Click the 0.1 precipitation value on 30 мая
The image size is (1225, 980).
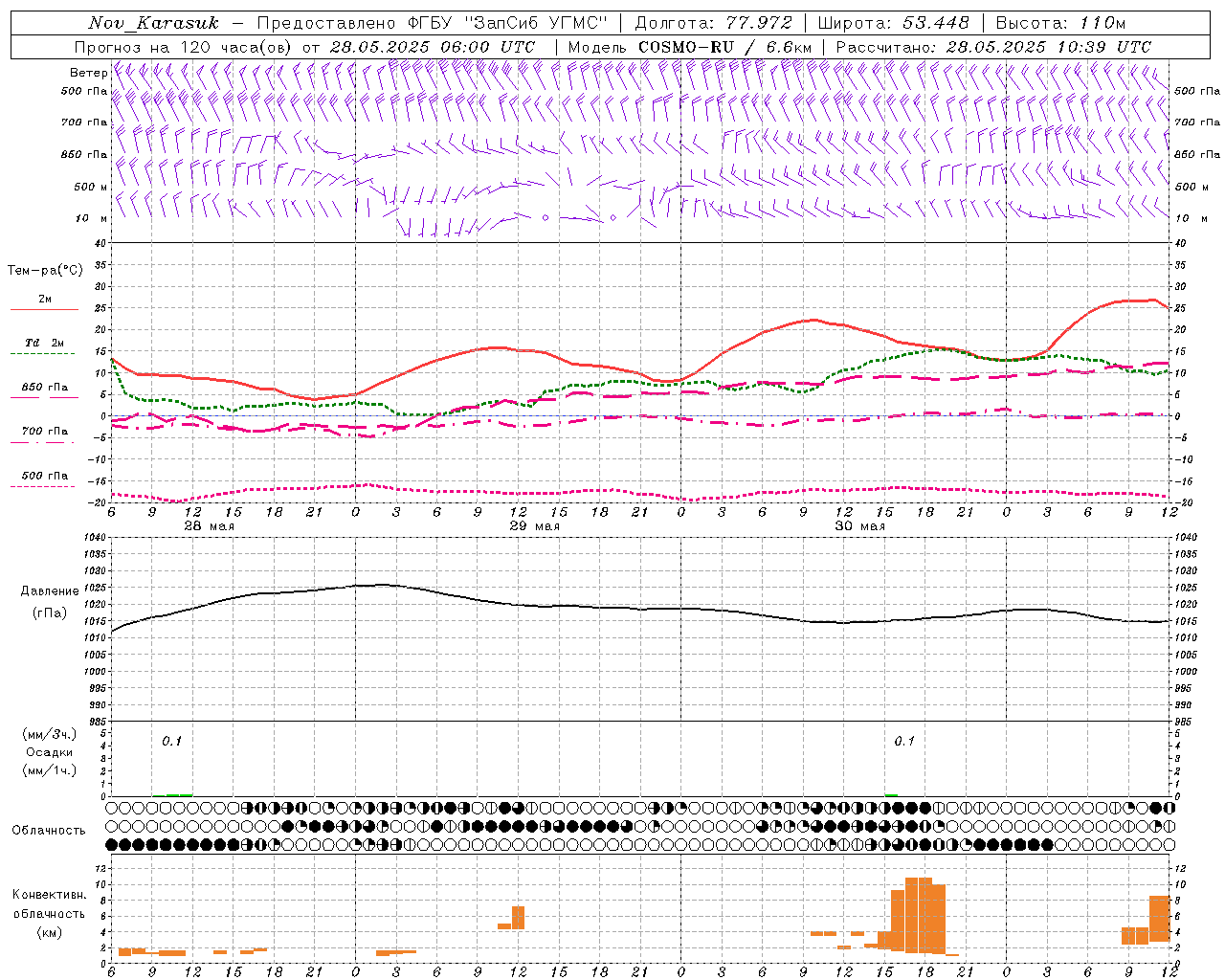(x=904, y=742)
